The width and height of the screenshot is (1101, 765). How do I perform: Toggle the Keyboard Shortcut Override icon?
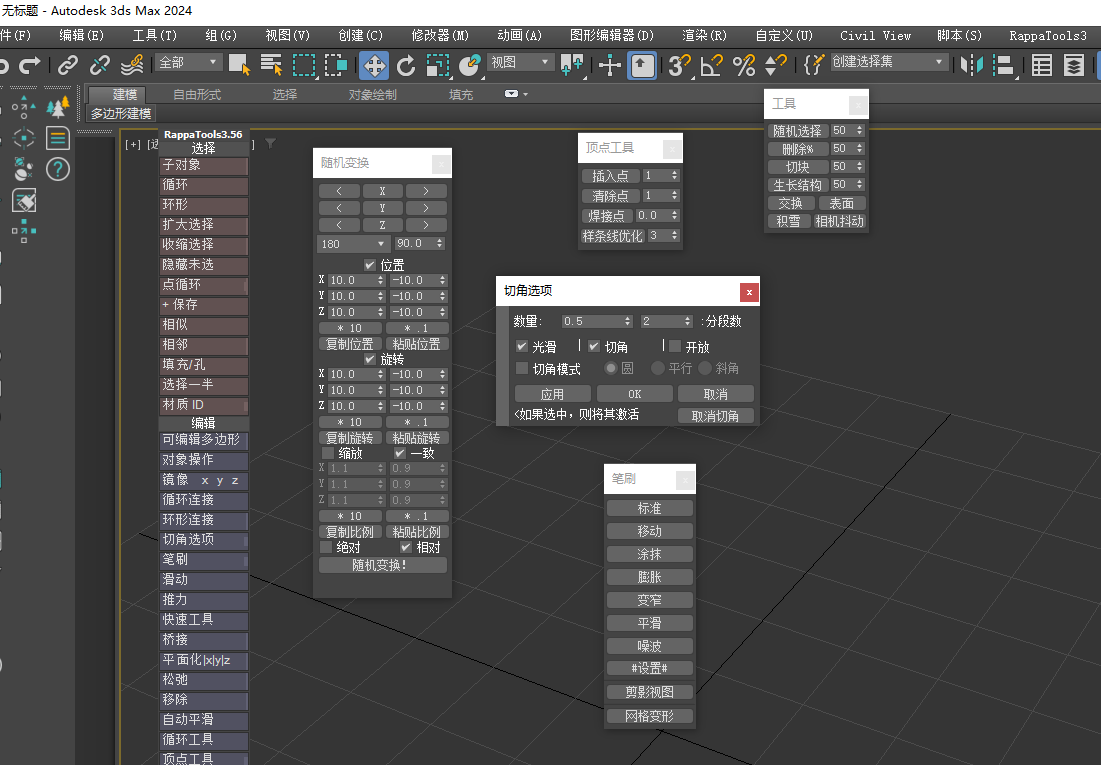[x=642, y=65]
